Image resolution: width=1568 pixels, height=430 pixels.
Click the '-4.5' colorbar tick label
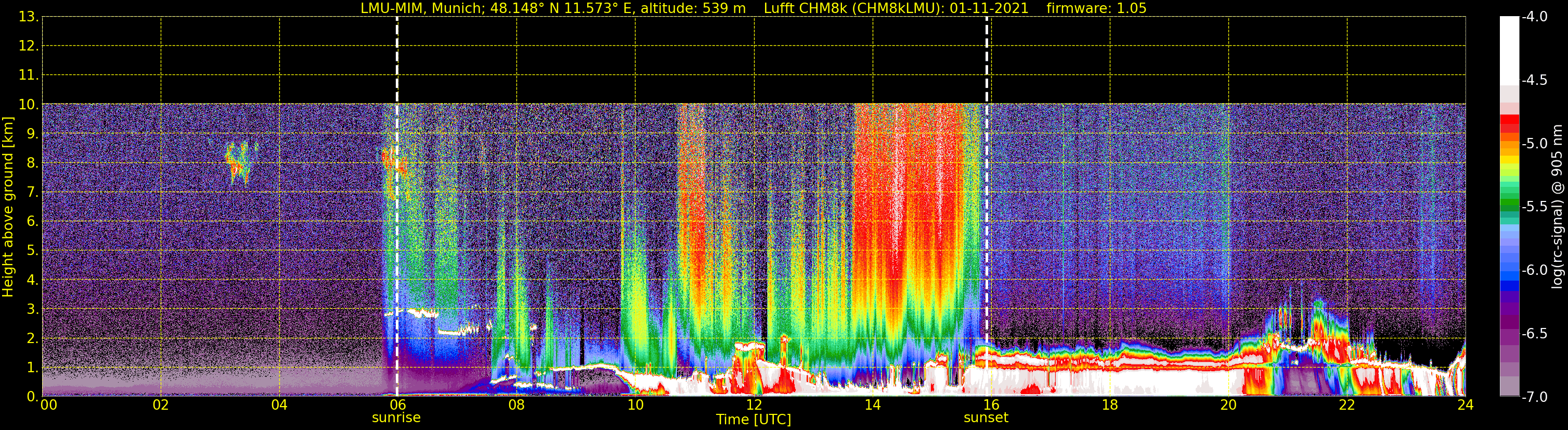[x=1534, y=80]
